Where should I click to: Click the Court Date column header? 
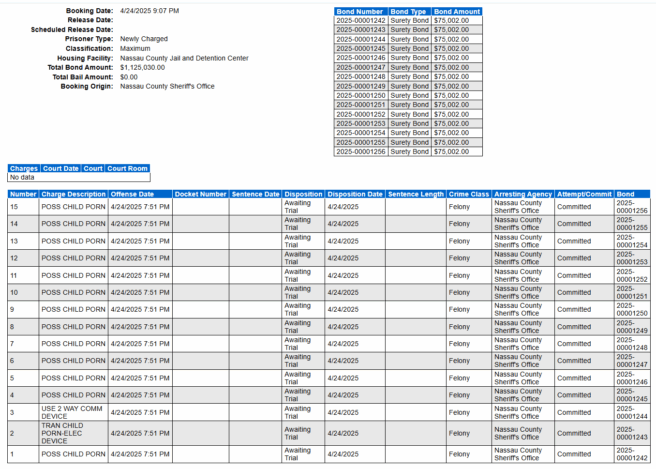click(60, 169)
